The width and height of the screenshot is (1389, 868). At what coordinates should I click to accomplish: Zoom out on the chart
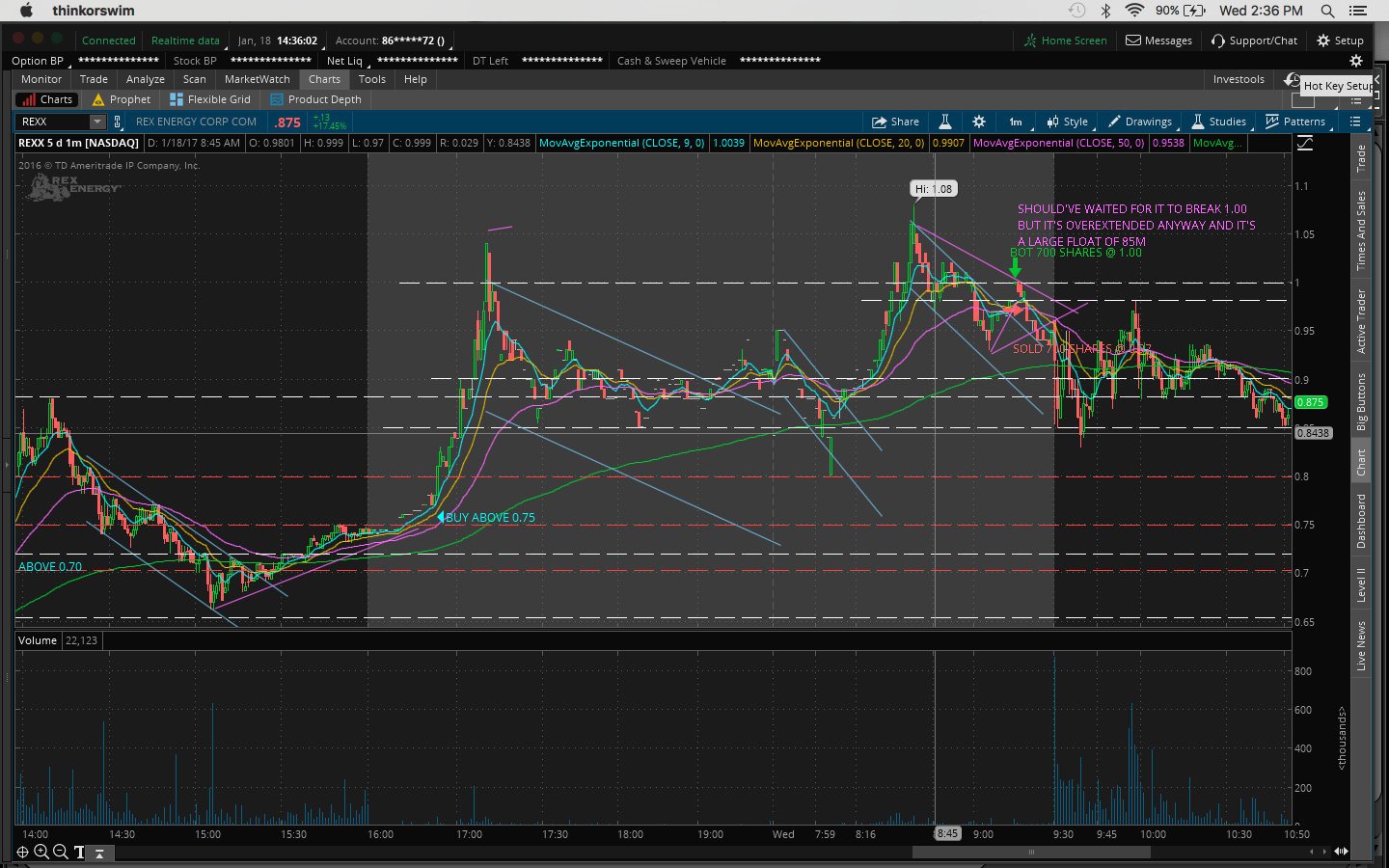[x=60, y=852]
